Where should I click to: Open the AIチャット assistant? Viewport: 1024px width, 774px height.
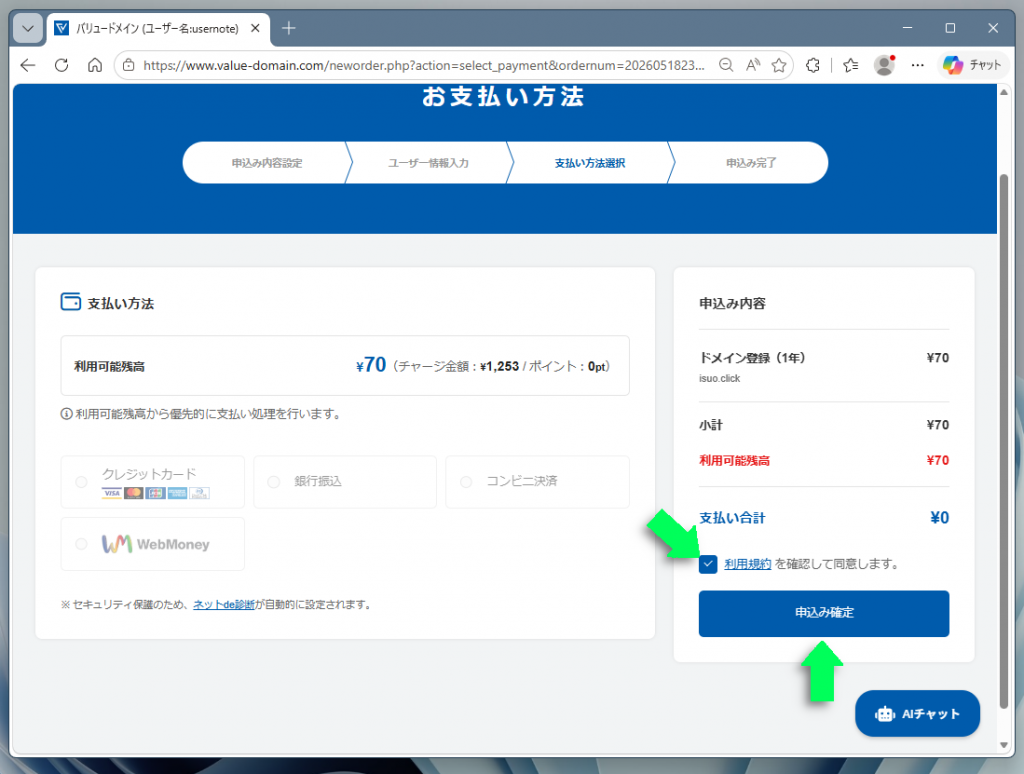(917, 713)
